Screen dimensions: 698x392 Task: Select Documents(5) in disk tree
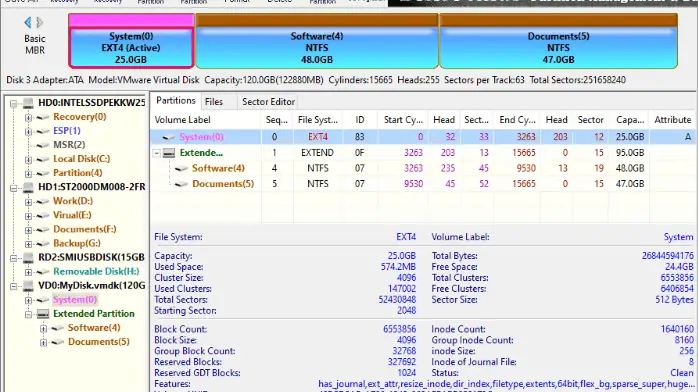99,342
